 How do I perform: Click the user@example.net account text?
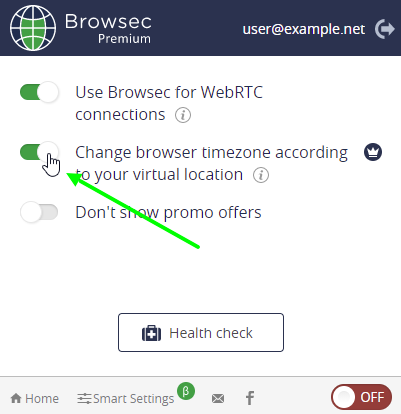point(304,29)
